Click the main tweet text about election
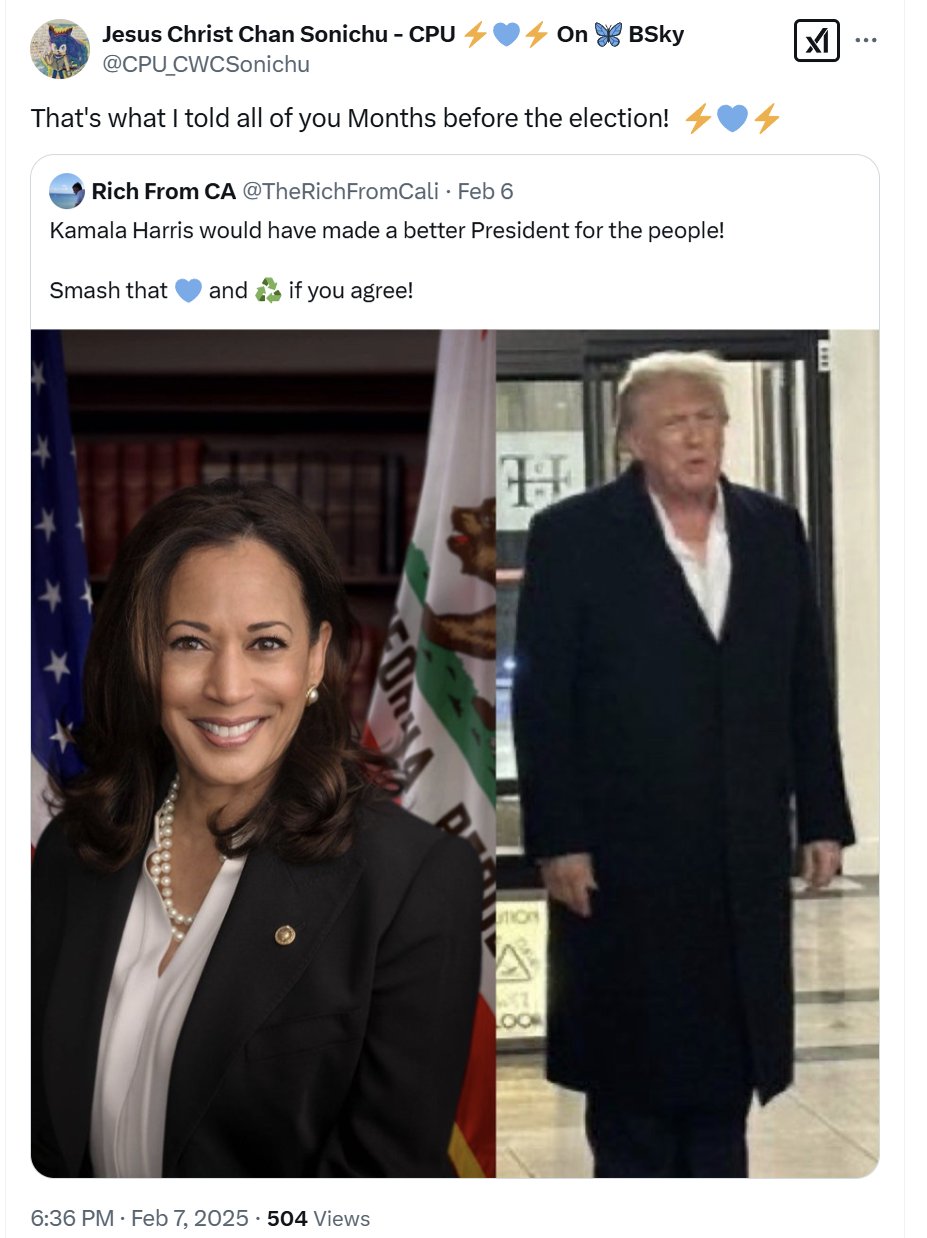This screenshot has height=1238, width=927. pos(350,118)
